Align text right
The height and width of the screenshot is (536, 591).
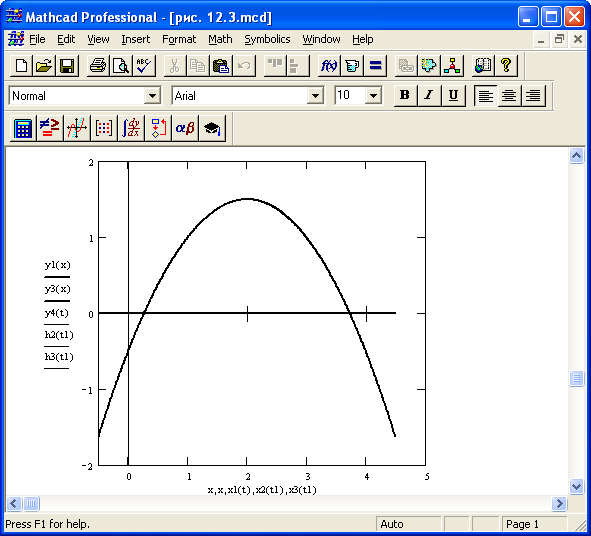tap(533, 96)
